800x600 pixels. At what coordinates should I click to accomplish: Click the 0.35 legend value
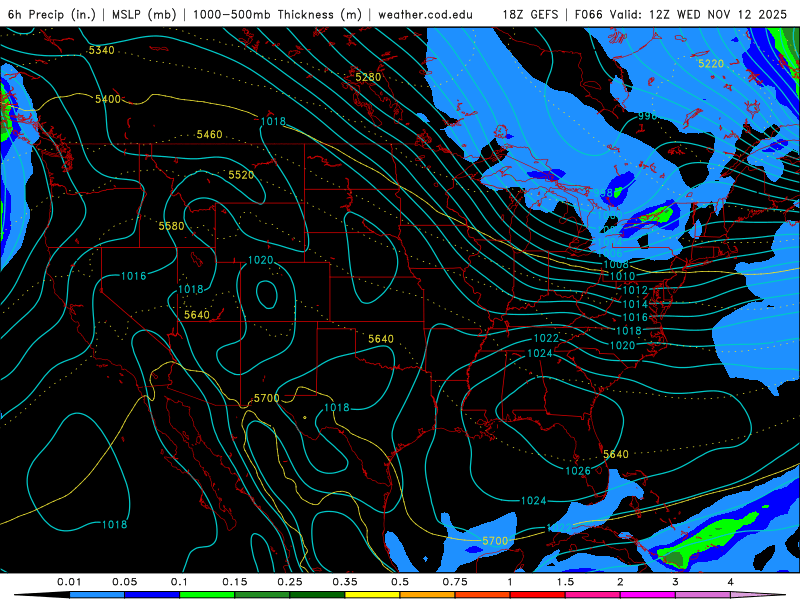345,582
